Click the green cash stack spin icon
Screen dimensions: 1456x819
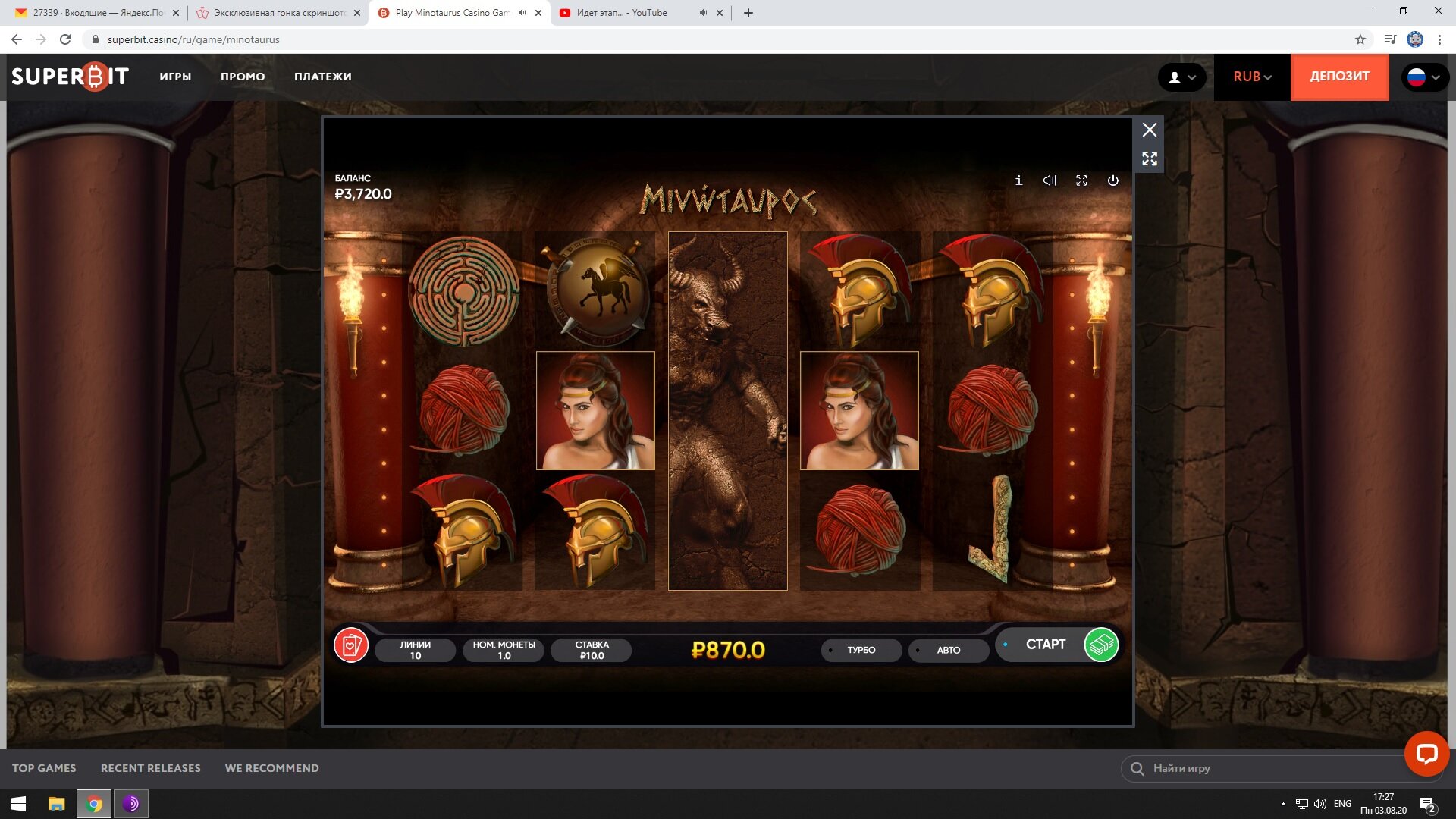point(1101,645)
